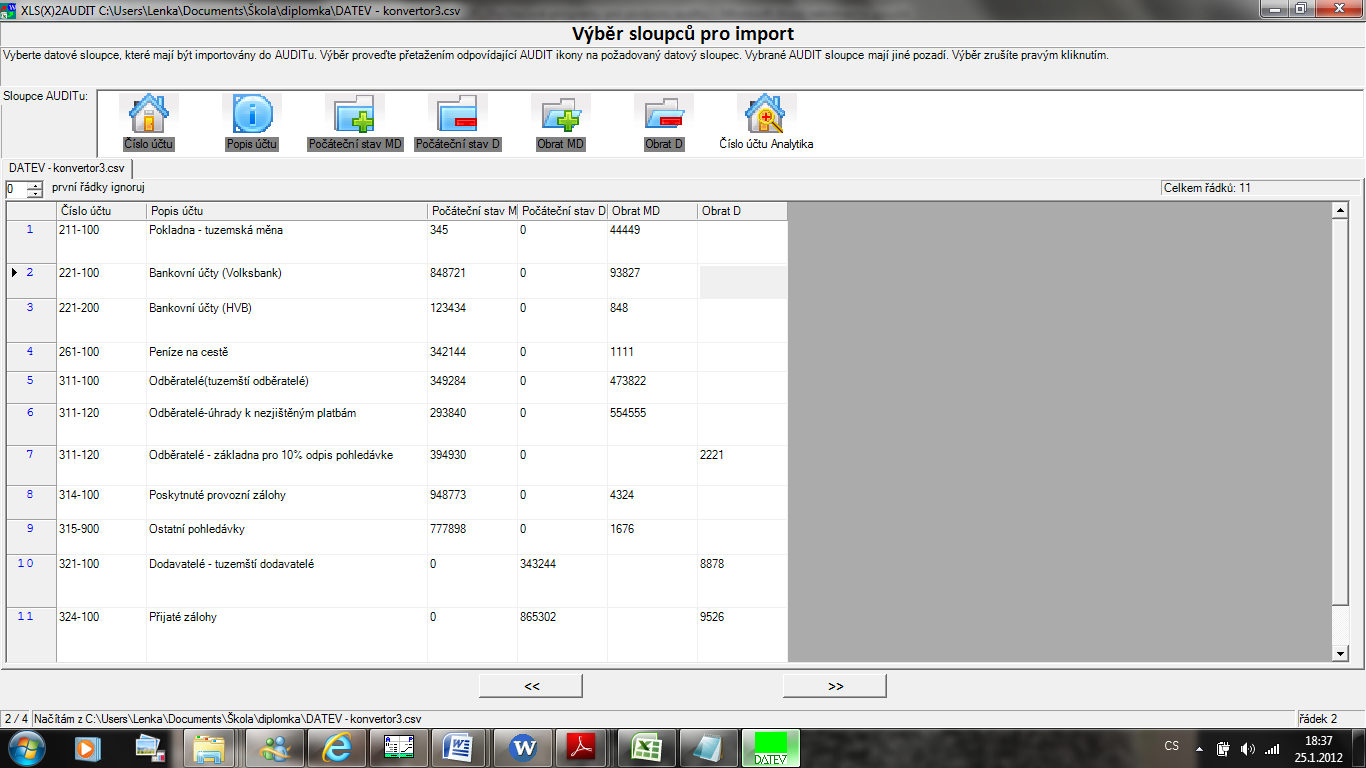This screenshot has width=1366, height=768.
Task: Select row header number 11
Action: click(x=31, y=635)
